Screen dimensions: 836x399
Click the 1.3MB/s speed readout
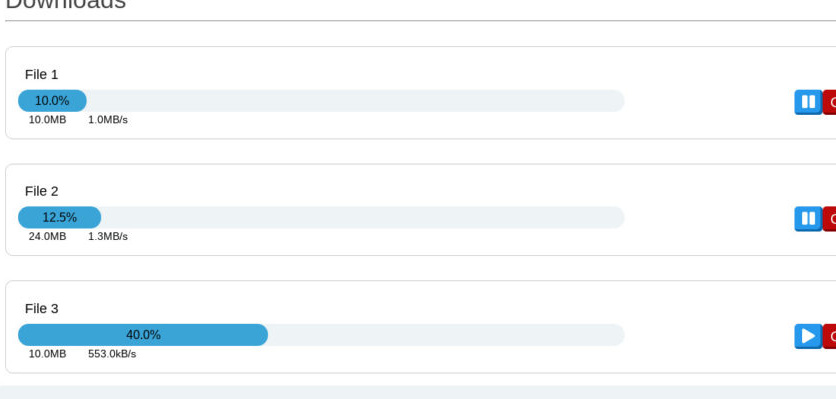pyautogui.click(x=108, y=236)
